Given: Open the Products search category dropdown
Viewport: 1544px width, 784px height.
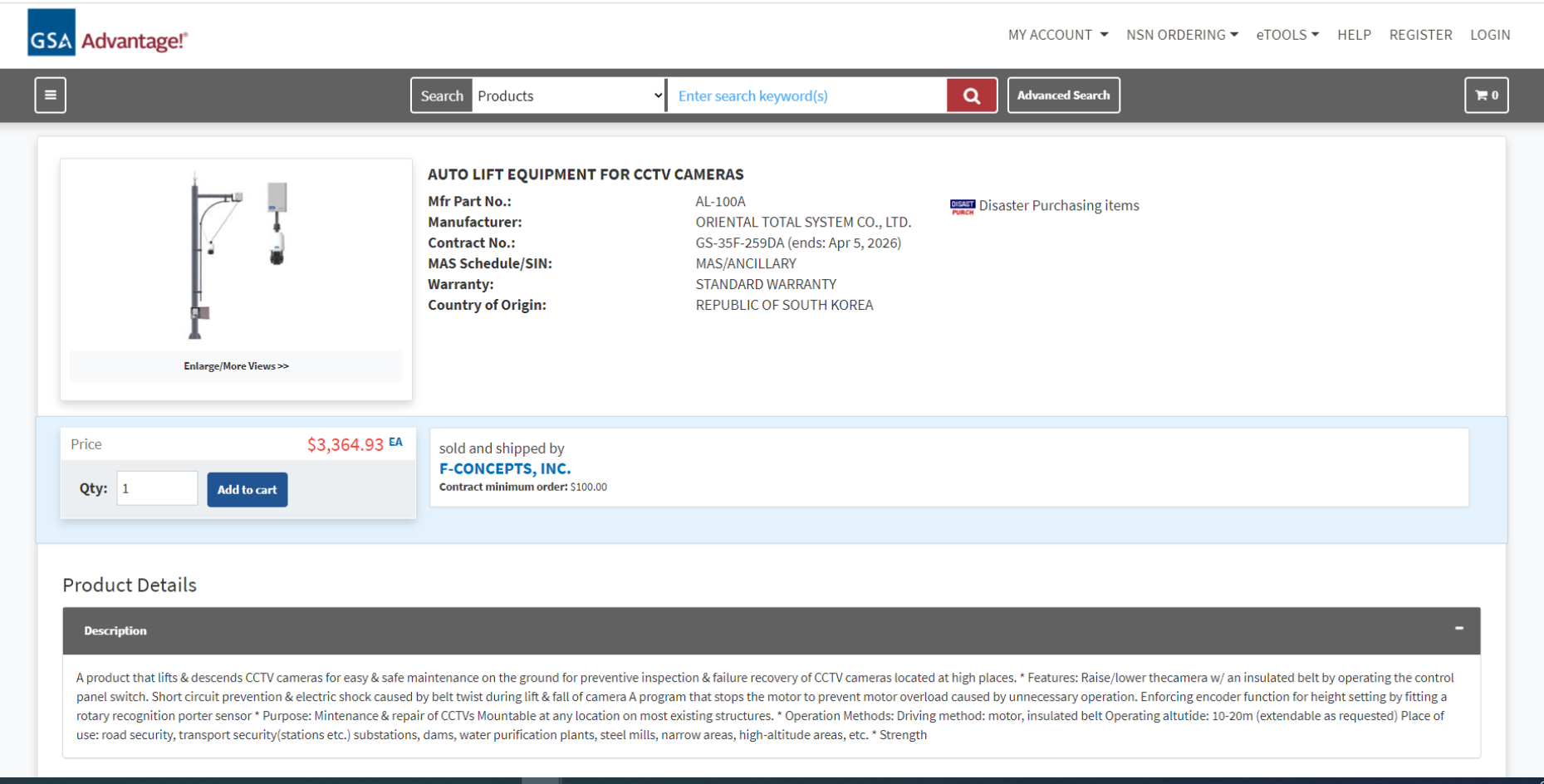Looking at the screenshot, I should (x=569, y=96).
